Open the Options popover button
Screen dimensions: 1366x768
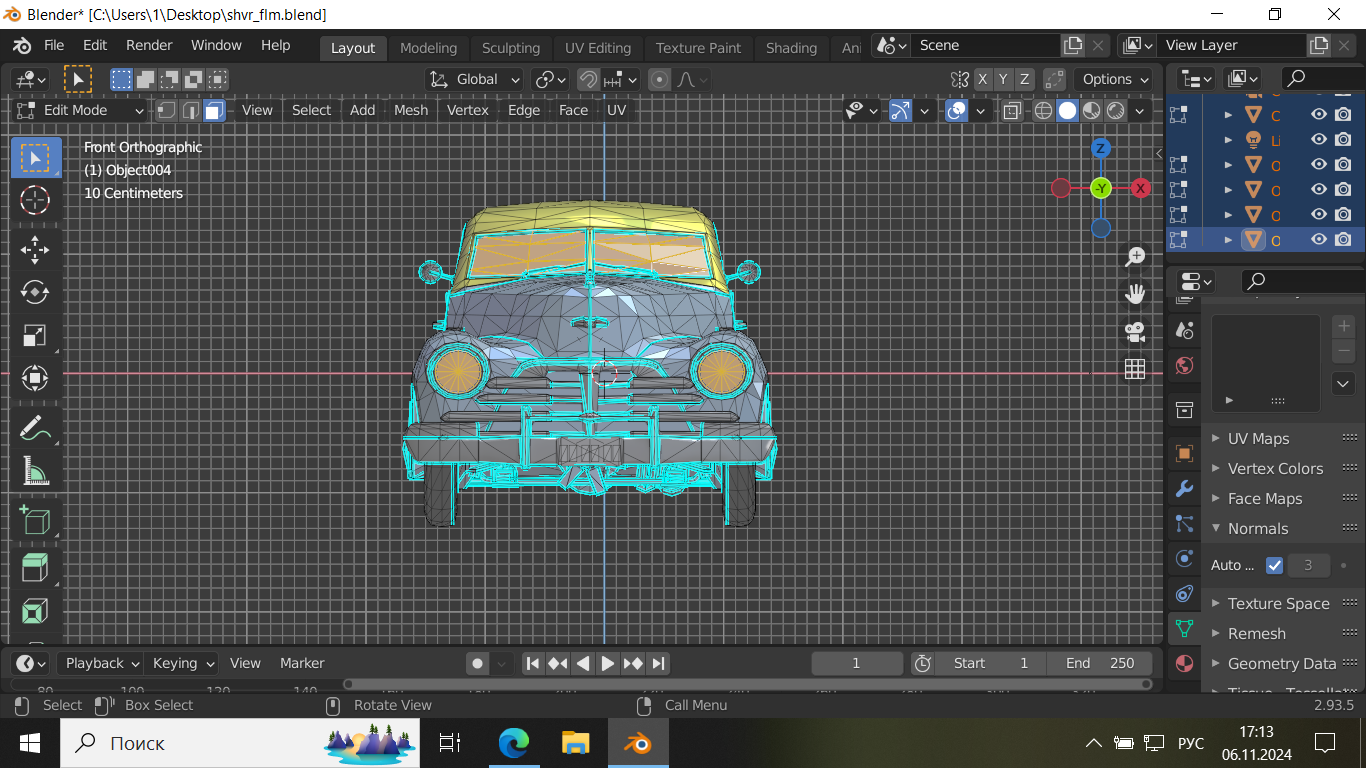click(1115, 79)
